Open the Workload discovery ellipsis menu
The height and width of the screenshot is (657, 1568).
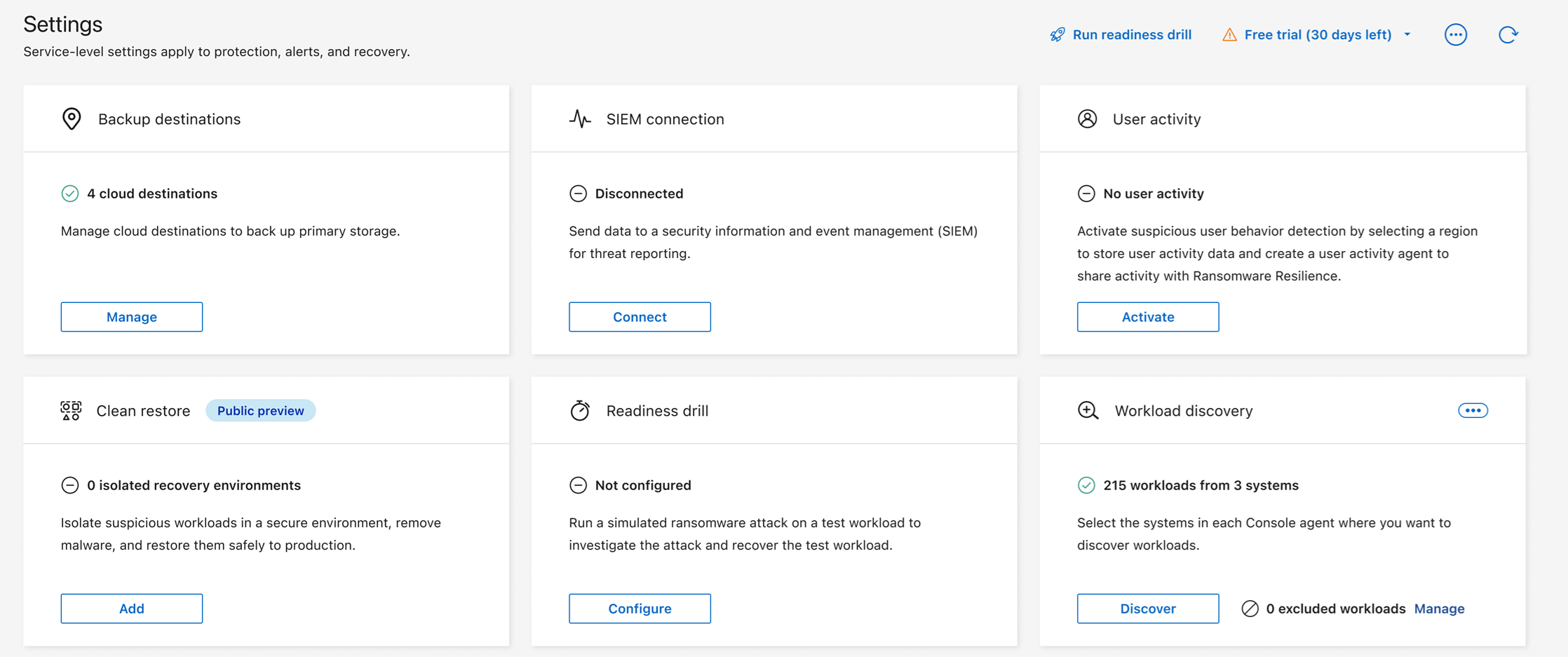coord(1473,410)
